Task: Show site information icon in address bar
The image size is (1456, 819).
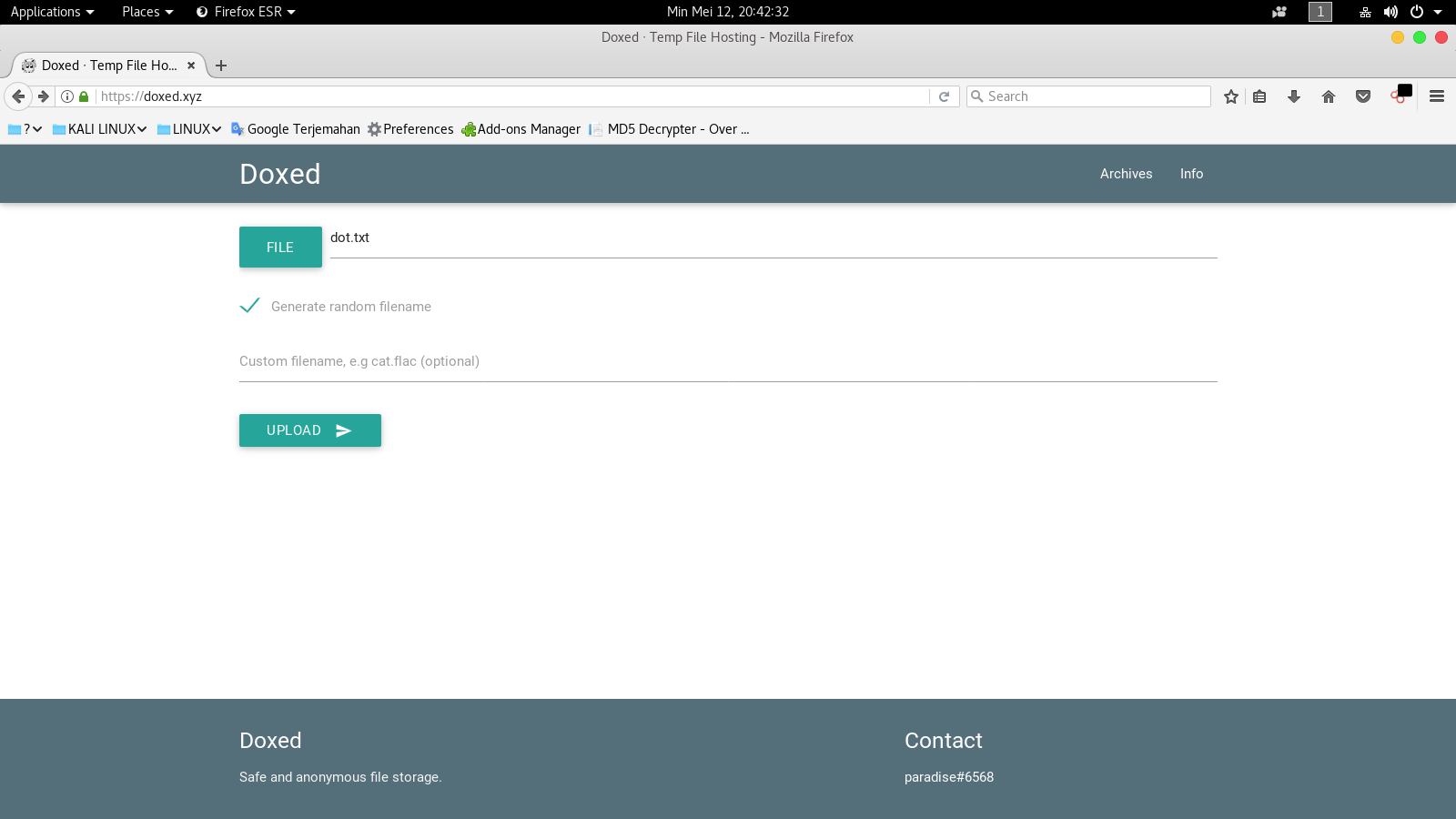Action: click(x=67, y=96)
